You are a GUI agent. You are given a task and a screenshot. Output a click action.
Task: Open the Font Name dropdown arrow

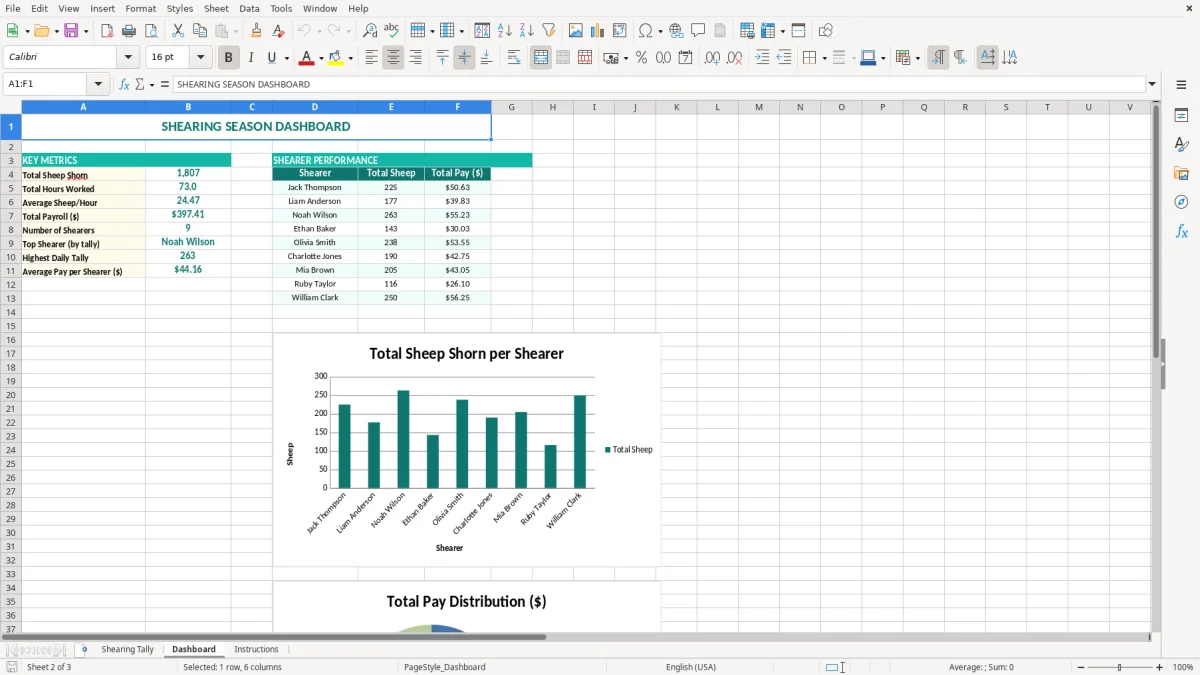tap(128, 58)
